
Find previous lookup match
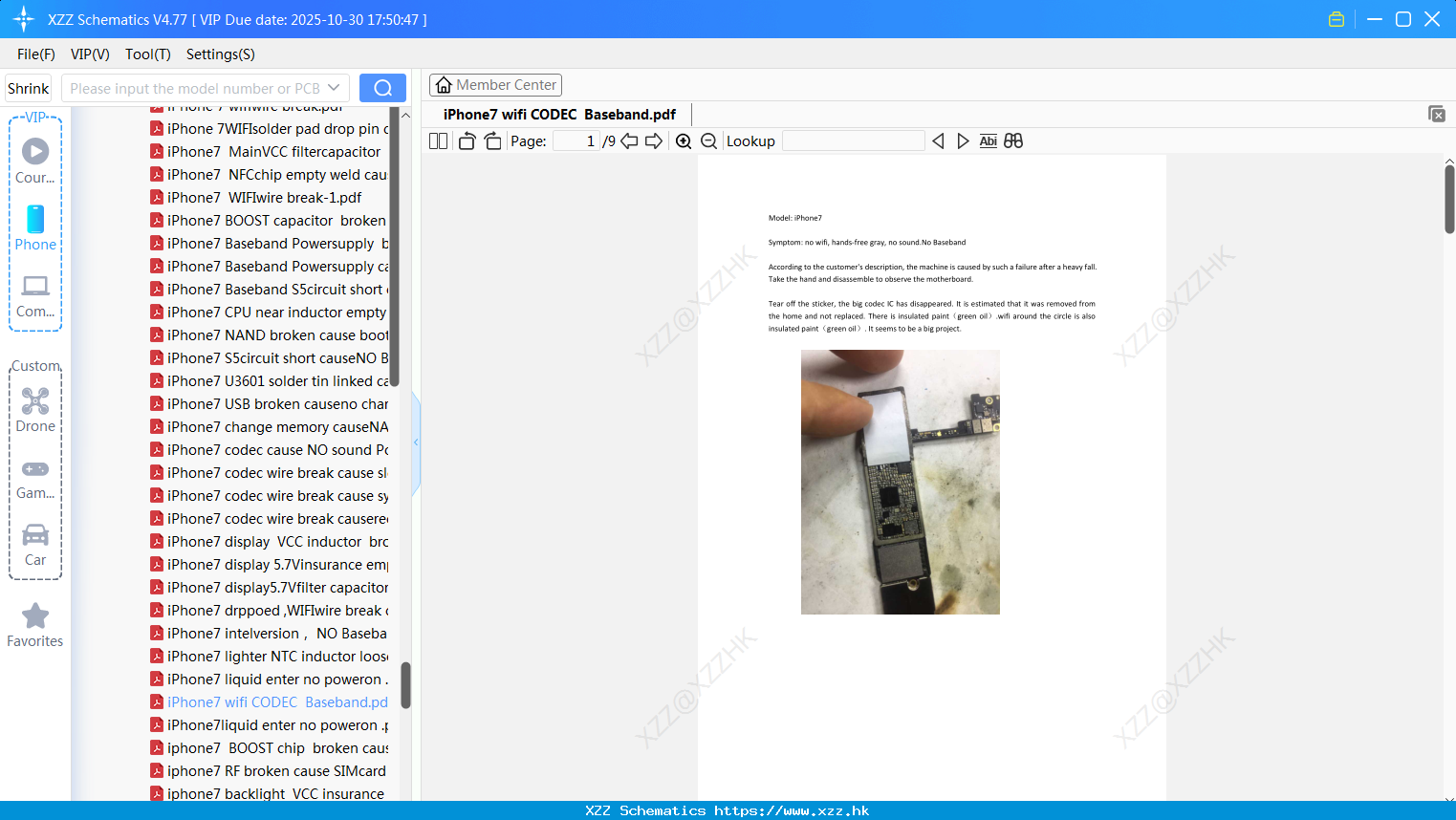(x=938, y=140)
